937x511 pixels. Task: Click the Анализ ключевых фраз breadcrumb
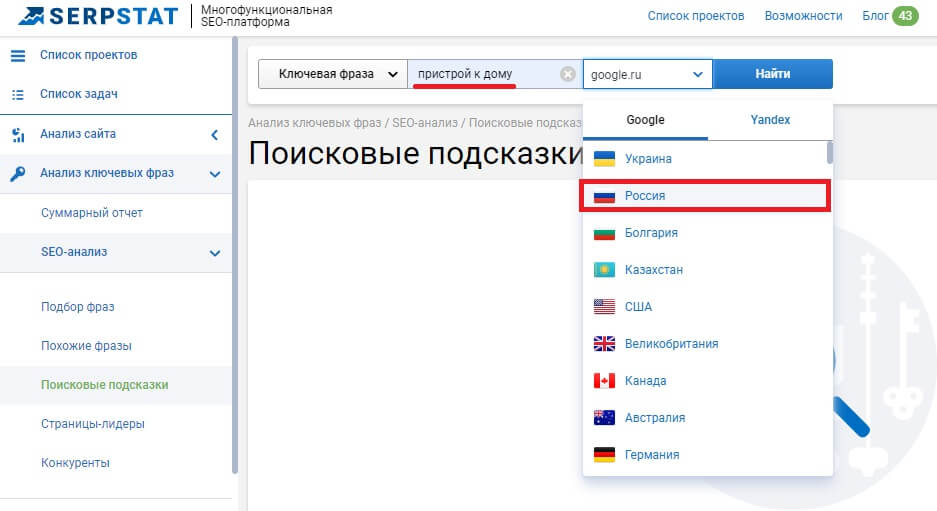tap(314, 123)
